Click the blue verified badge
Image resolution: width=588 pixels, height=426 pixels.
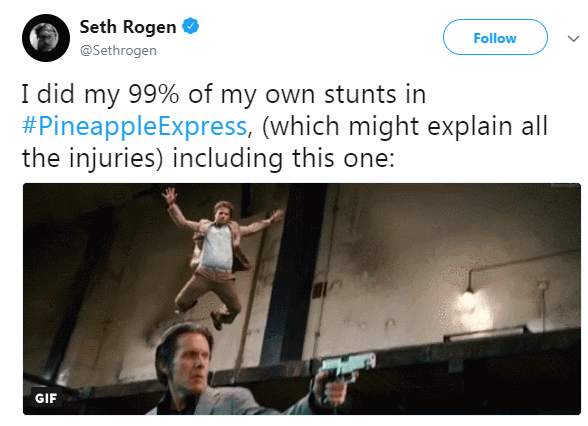pos(190,26)
